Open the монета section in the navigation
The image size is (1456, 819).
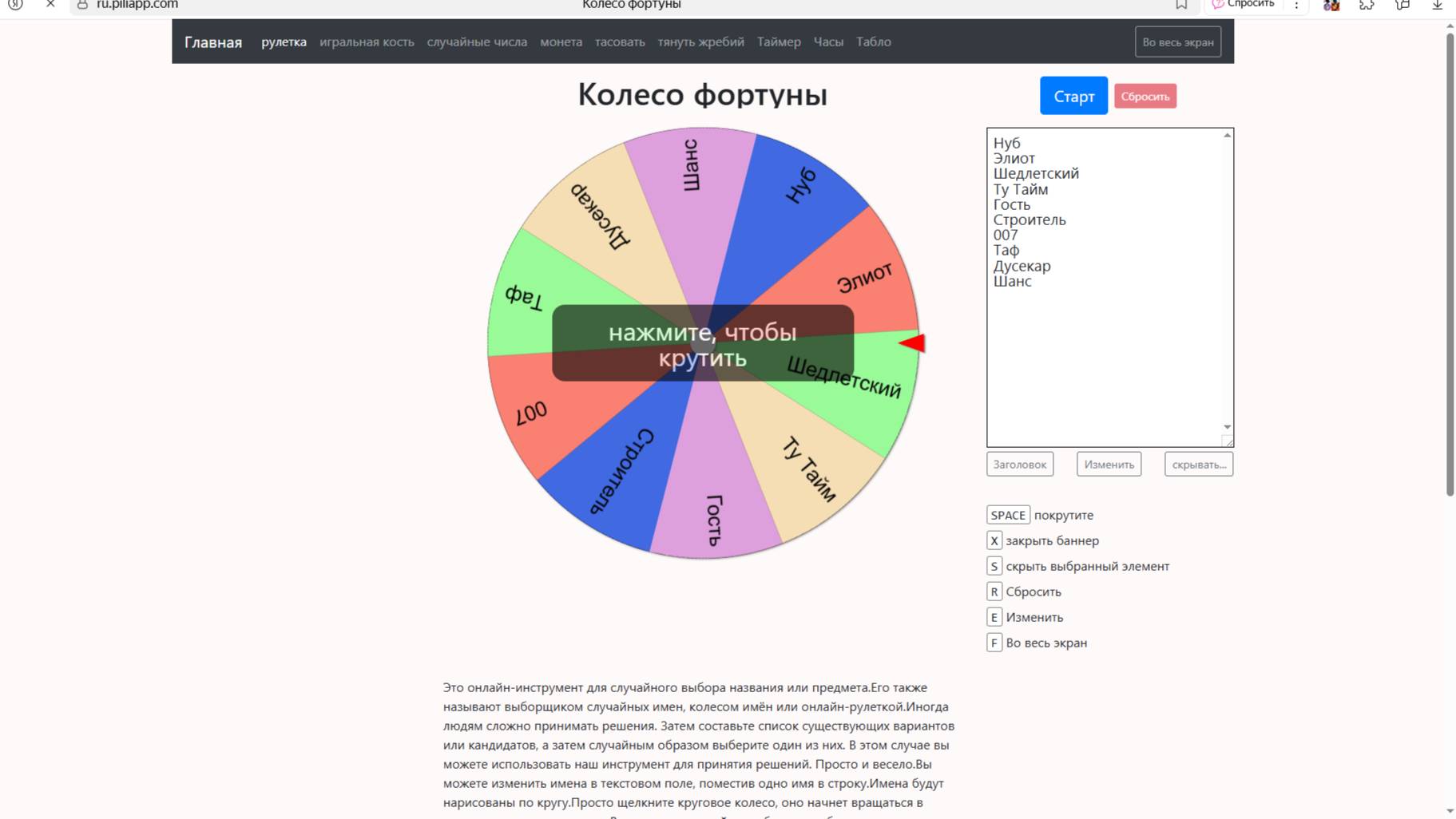pos(561,42)
